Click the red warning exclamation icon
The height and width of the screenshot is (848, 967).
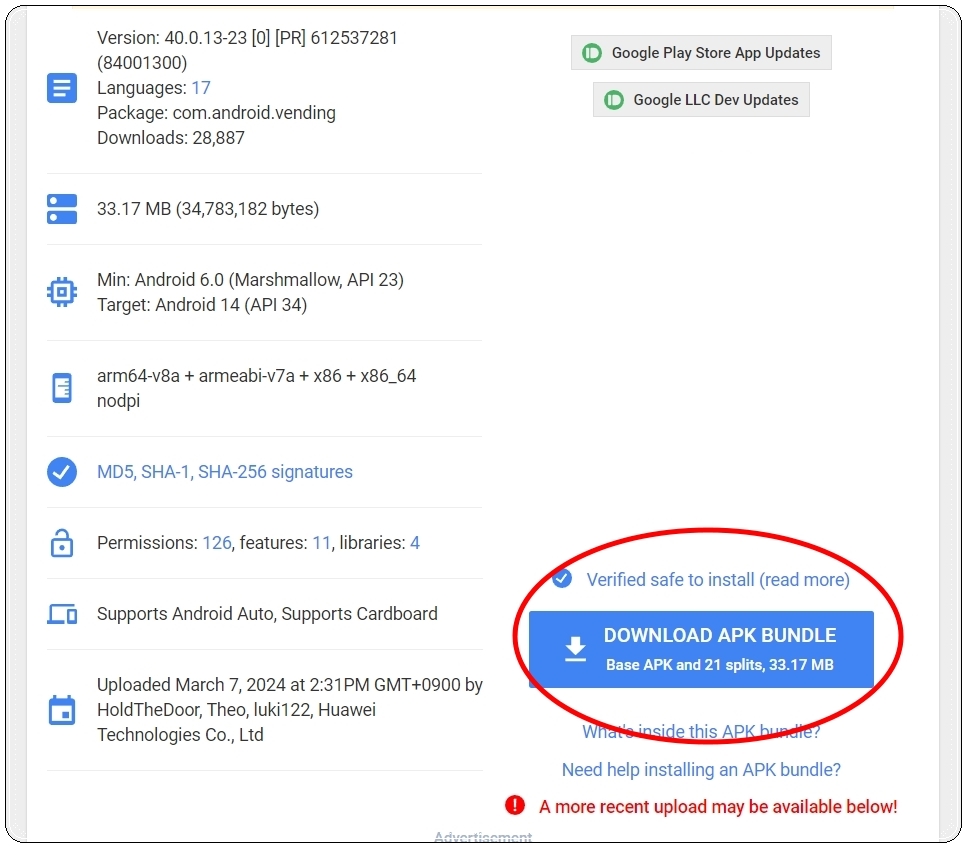[514, 805]
